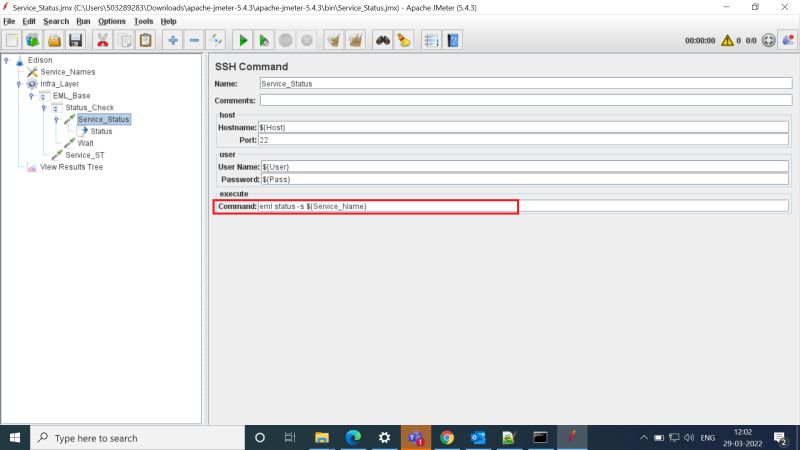Open the Templates icon in toolbar
Screen dimensions: 800x450
33,40
